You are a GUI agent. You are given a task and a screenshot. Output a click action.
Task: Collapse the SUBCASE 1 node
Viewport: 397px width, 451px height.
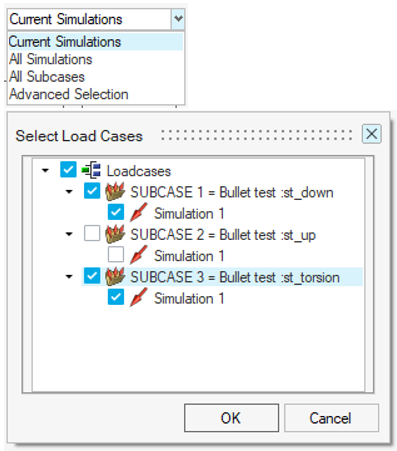click(69, 192)
